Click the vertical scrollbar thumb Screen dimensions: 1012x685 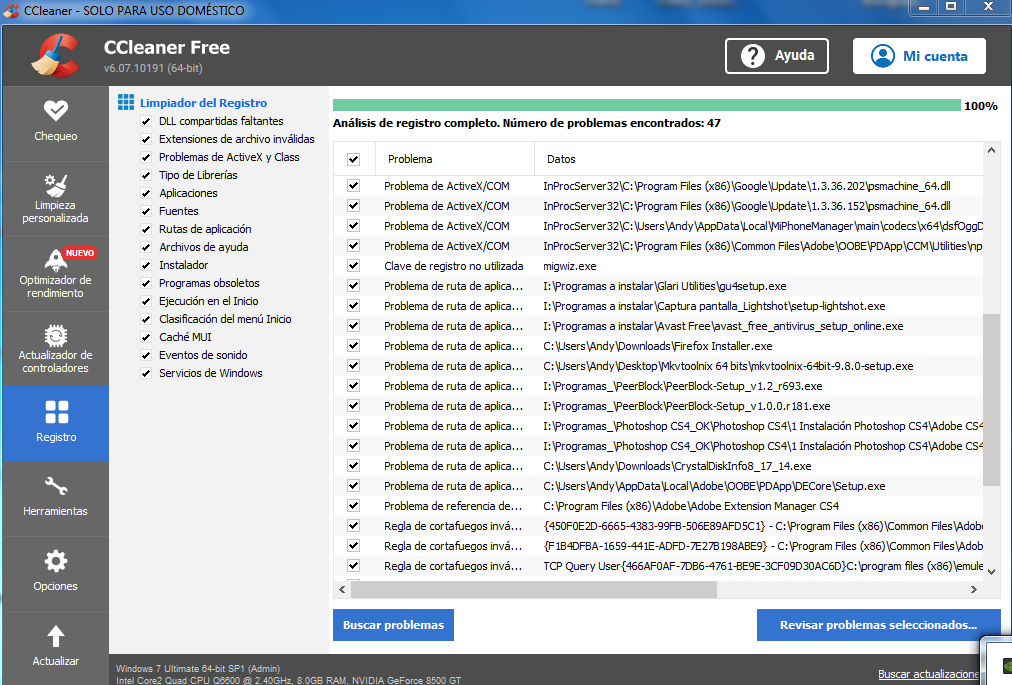tap(991, 400)
